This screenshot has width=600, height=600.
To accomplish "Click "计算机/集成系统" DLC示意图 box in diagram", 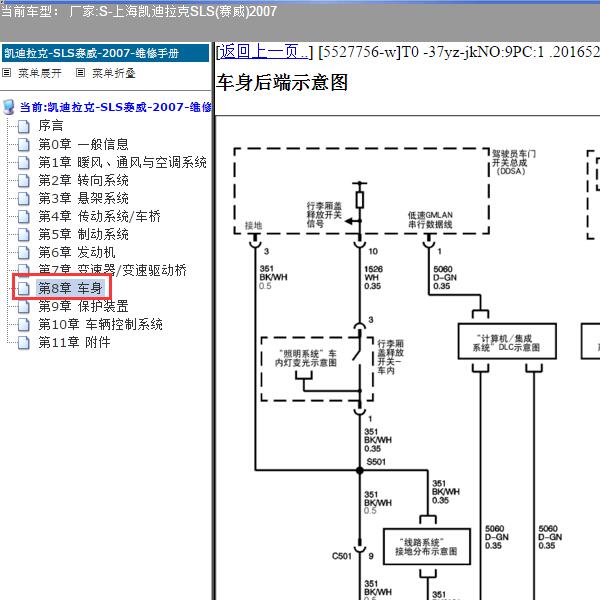I will click(x=507, y=342).
